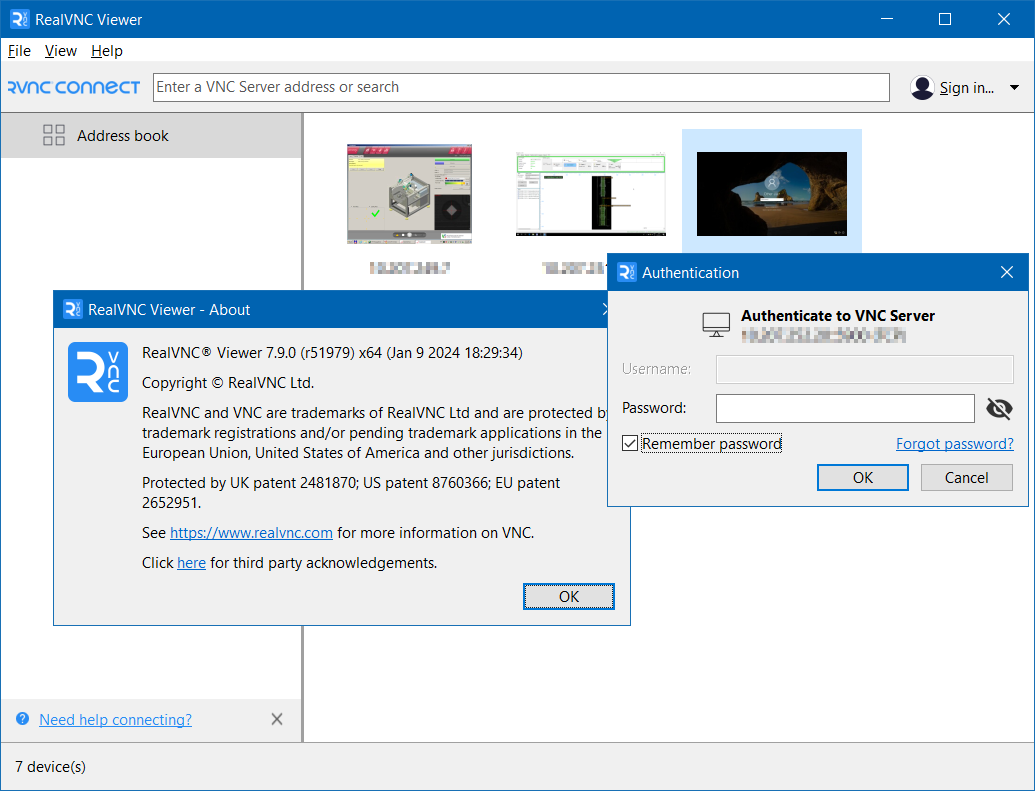Click the help question mark icon
The width and height of the screenshot is (1035, 791).
pos(22,719)
